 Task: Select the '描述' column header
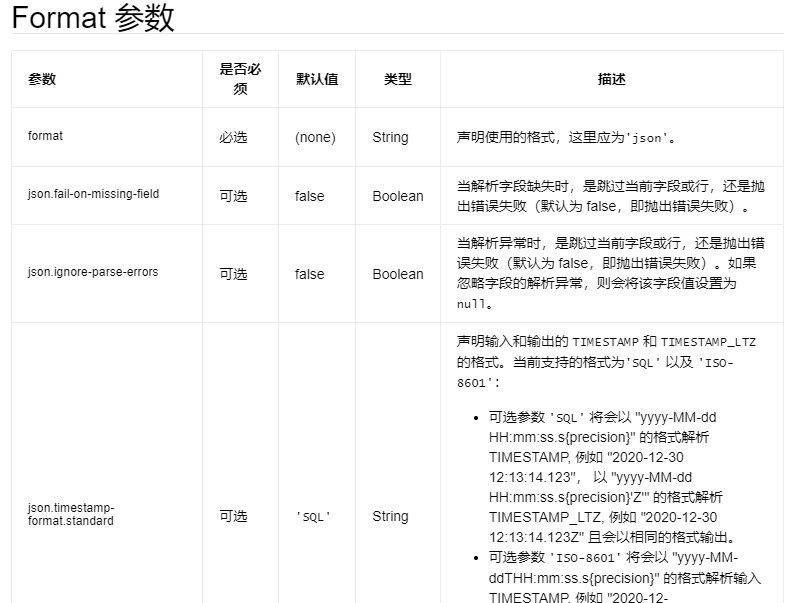[612, 79]
